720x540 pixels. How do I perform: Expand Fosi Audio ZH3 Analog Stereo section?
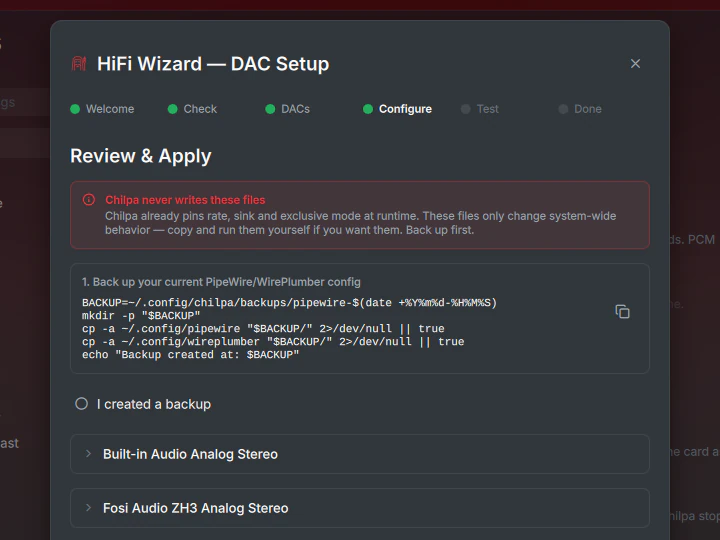tap(360, 508)
